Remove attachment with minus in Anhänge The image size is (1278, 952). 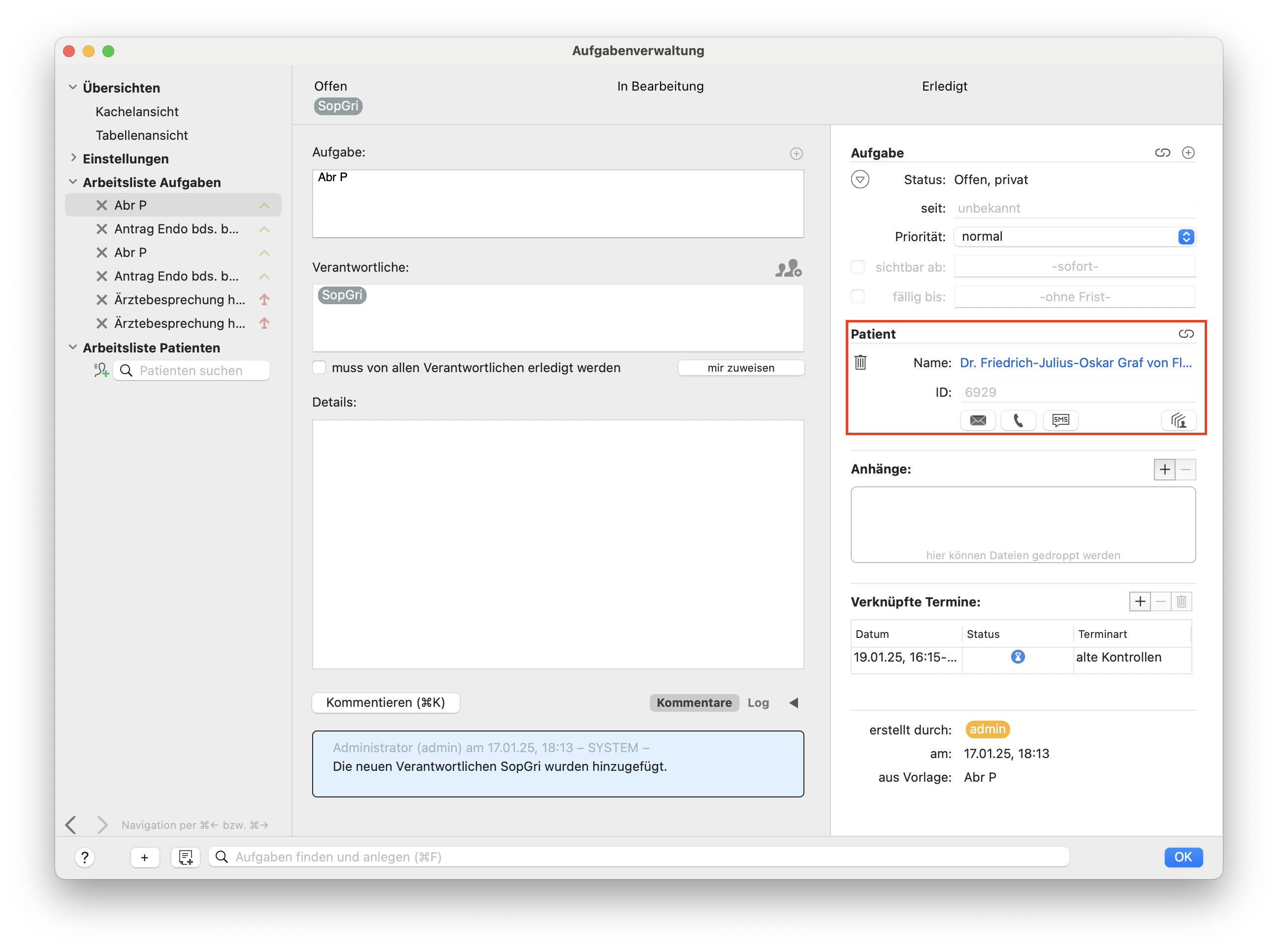1186,470
